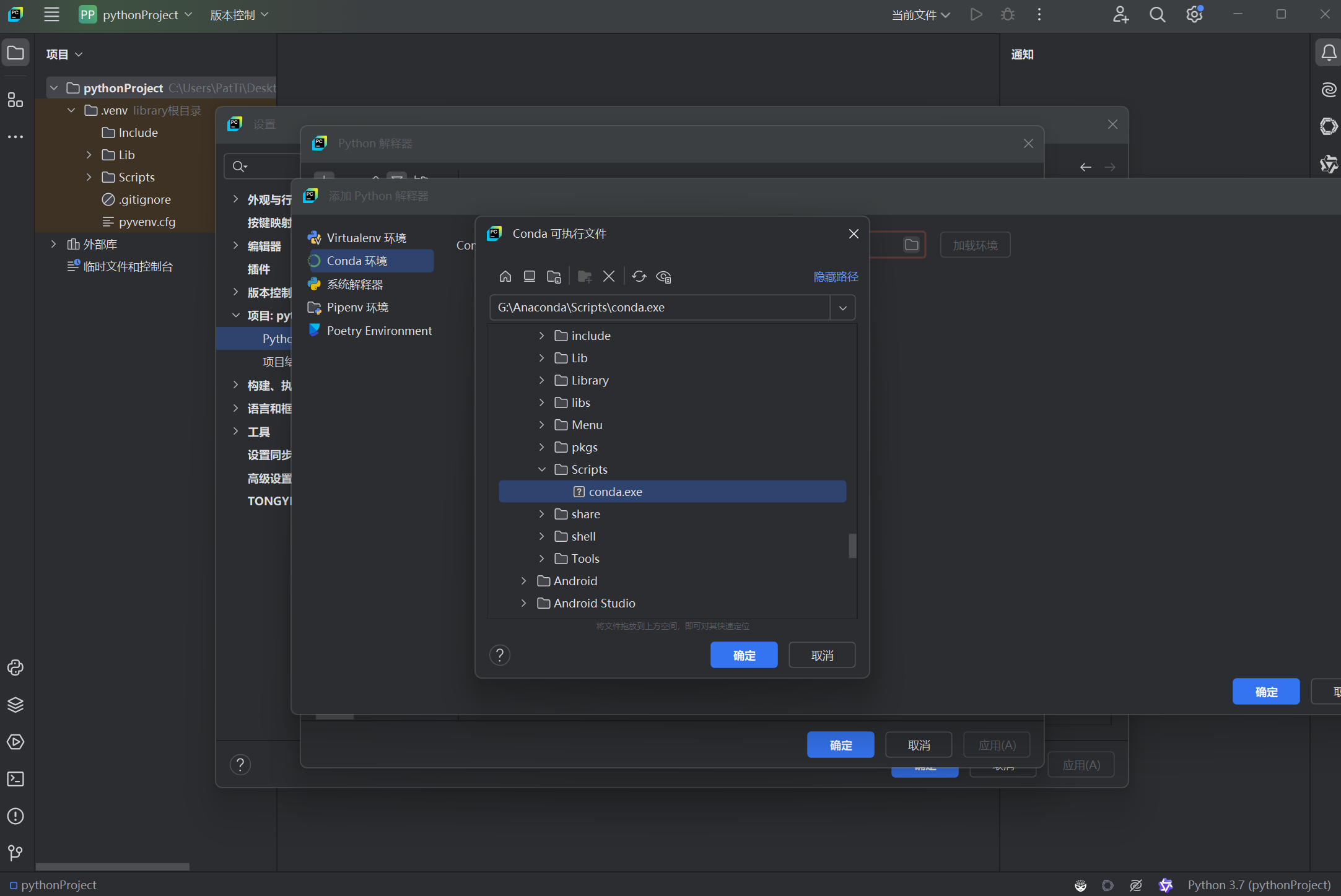
Task: Confirm Conda executable with 确定 button
Action: pyautogui.click(x=744, y=655)
